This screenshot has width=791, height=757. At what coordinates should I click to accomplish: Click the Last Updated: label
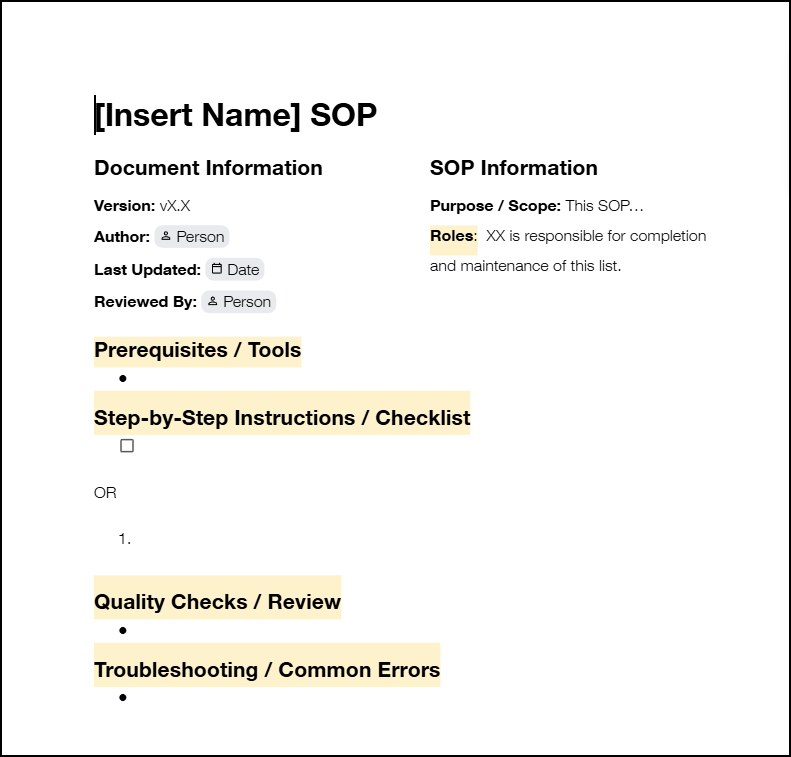coord(147,270)
